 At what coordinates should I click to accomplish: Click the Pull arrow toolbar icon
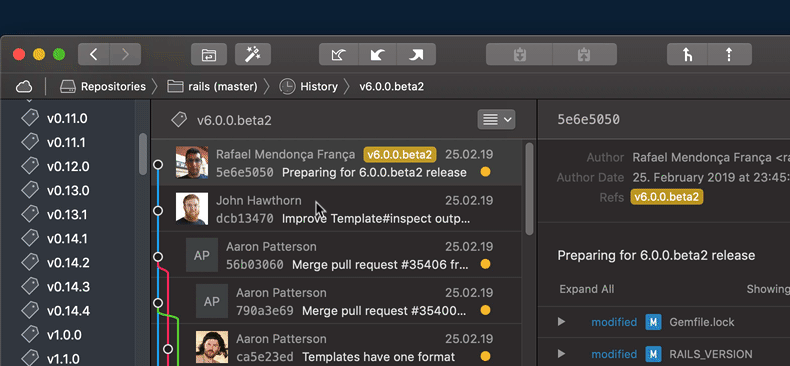(377, 54)
